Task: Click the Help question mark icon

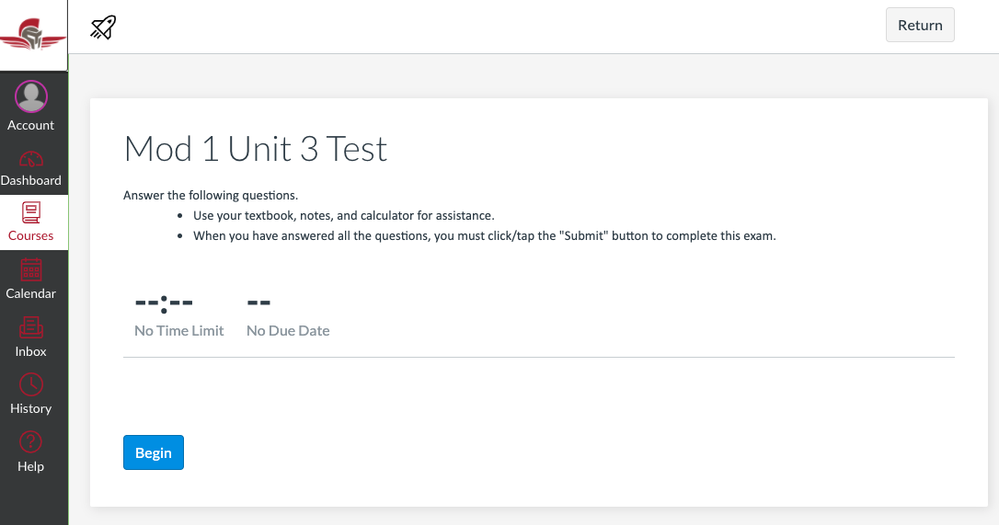Action: point(31,442)
